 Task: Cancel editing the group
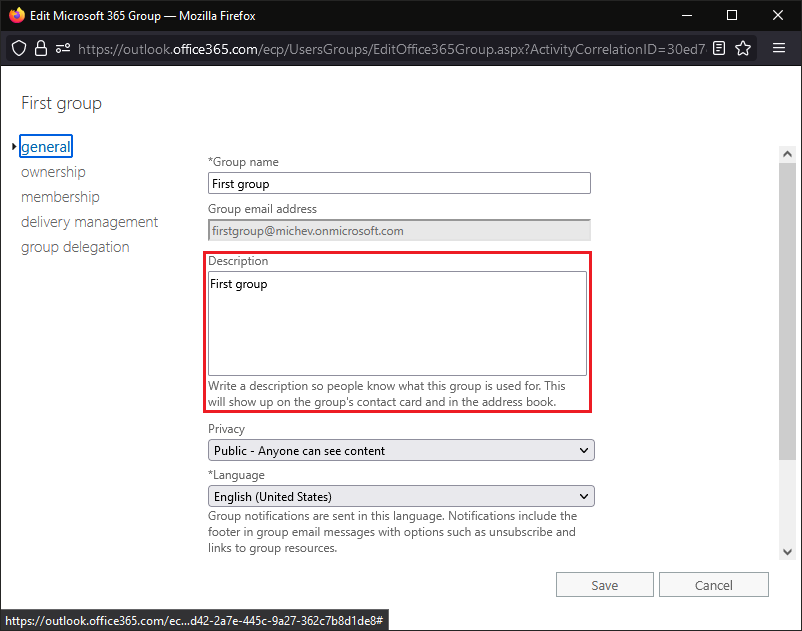(x=713, y=585)
